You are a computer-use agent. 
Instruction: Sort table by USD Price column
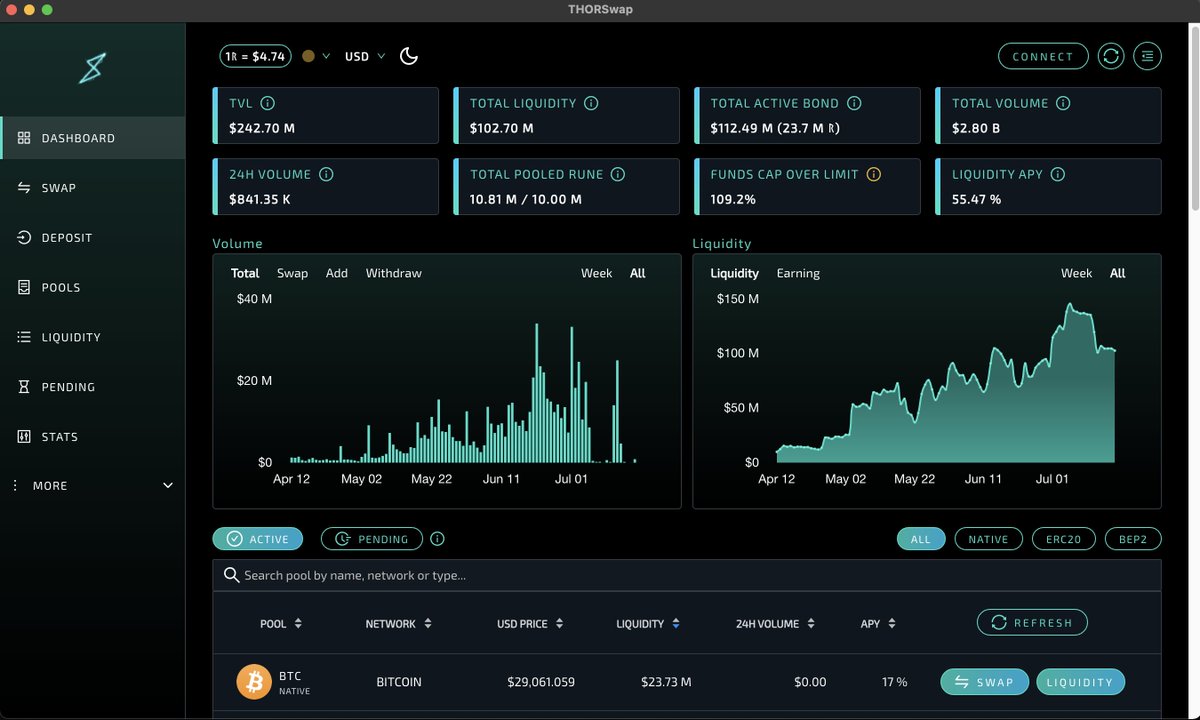(x=530, y=624)
